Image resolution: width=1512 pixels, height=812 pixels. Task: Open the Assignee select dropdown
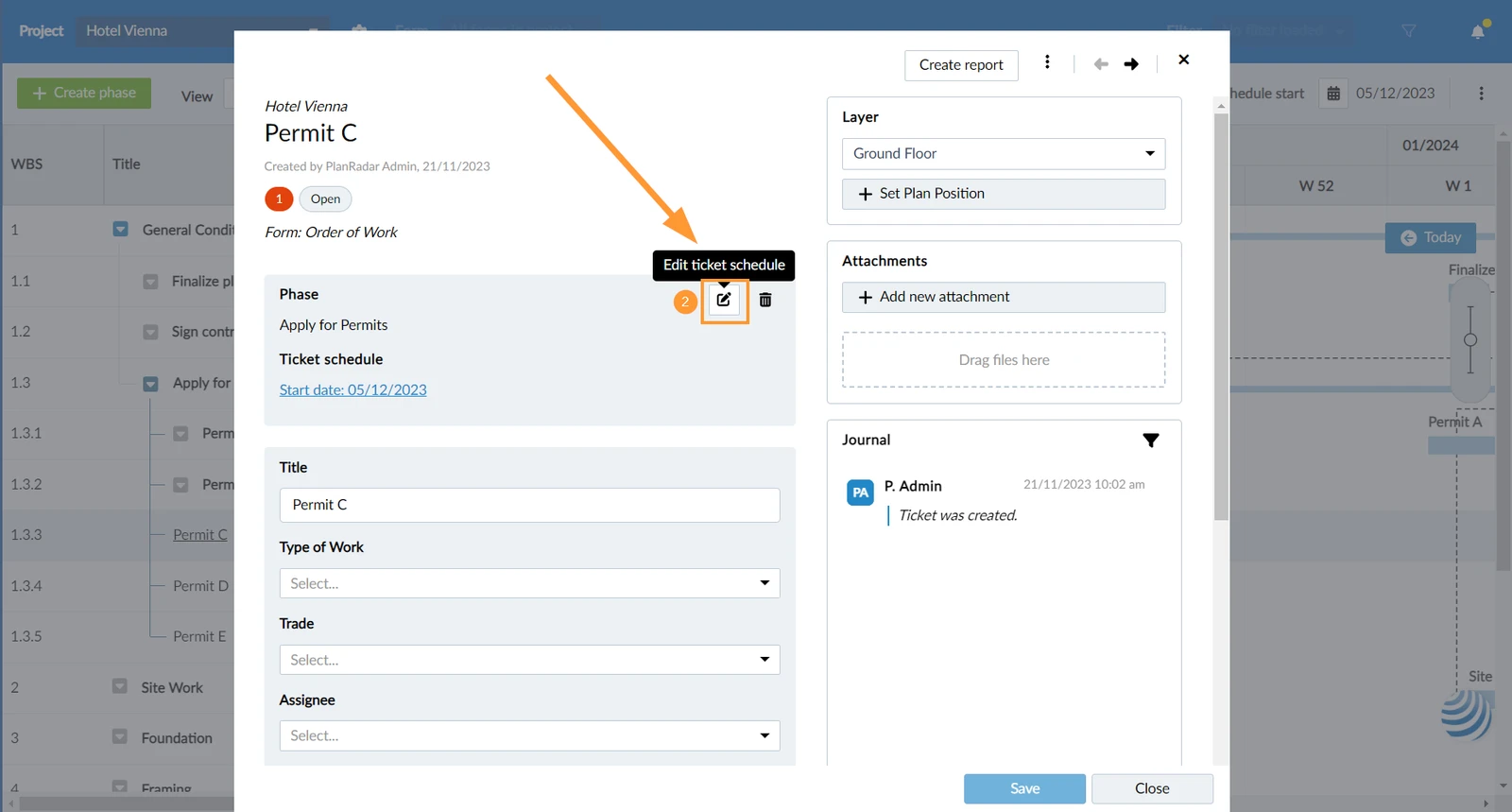(529, 735)
